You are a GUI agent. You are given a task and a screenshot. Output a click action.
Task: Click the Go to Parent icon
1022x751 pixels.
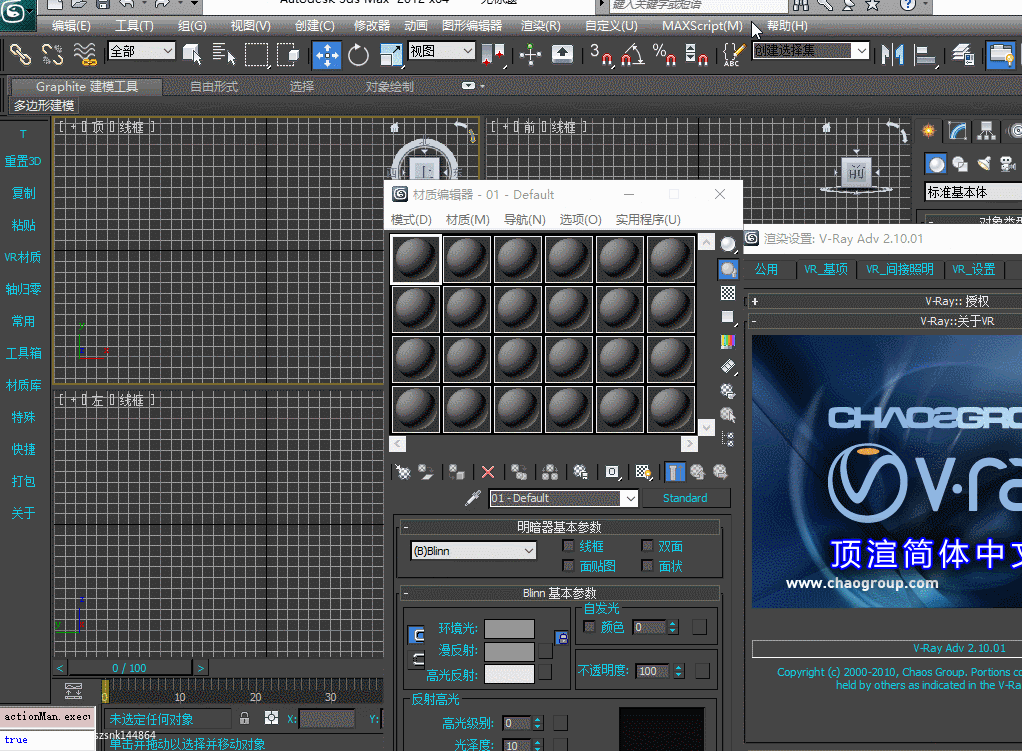[697, 472]
